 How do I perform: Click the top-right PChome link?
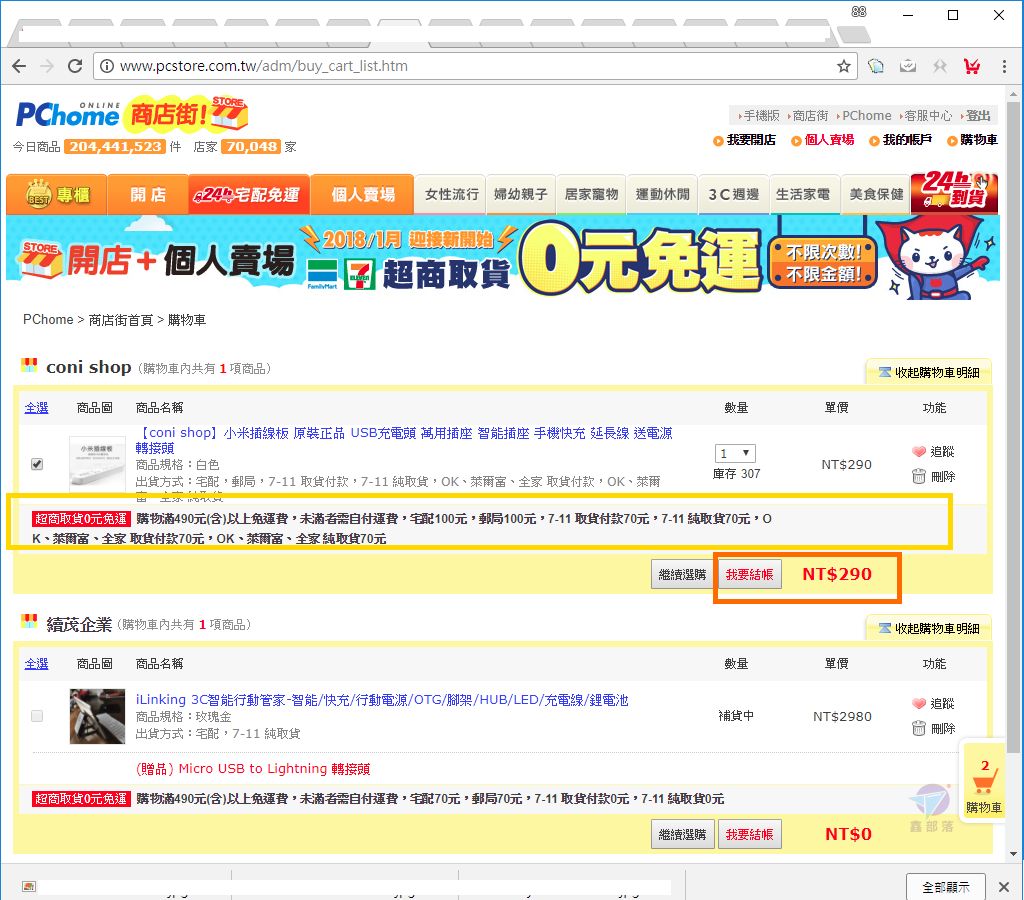pyautogui.click(x=866, y=116)
